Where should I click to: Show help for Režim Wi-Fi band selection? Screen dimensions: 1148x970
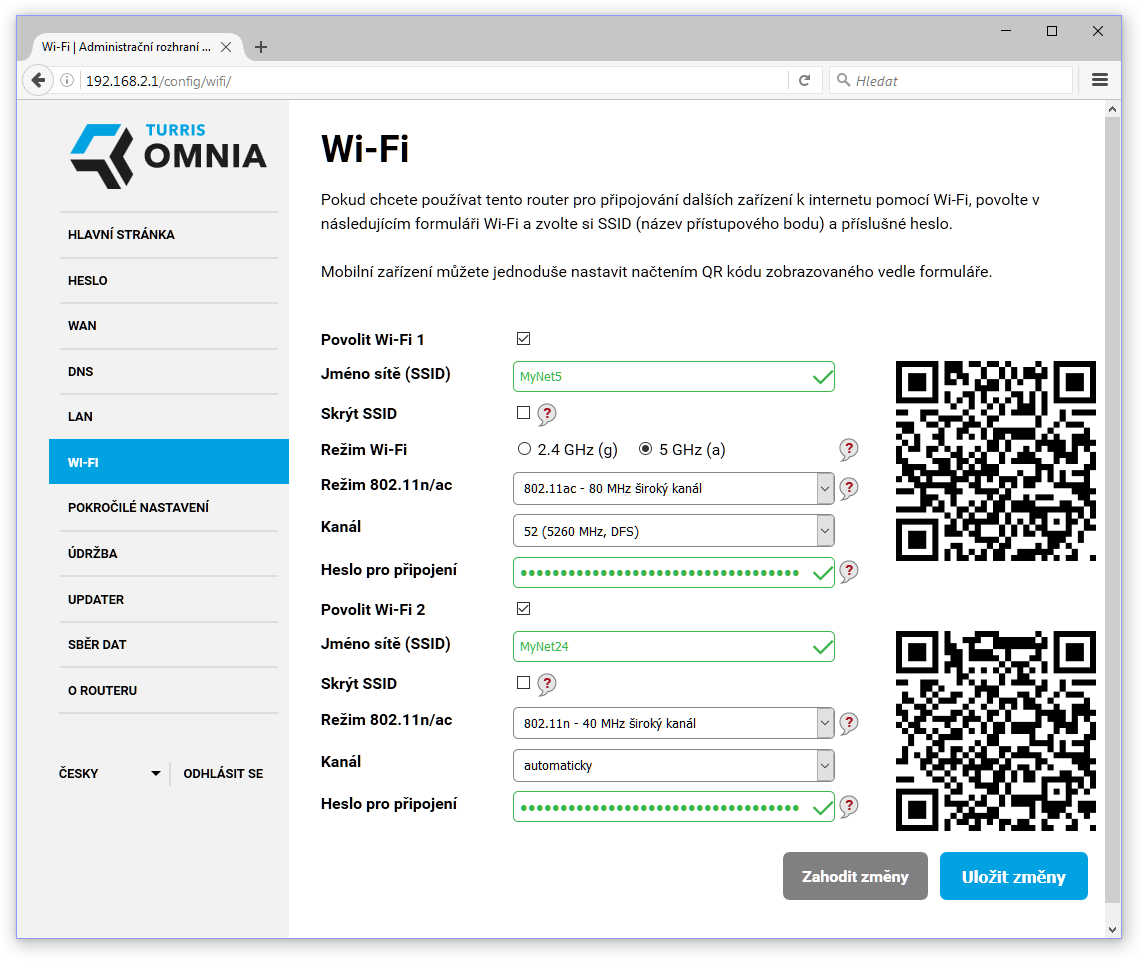pos(849,449)
